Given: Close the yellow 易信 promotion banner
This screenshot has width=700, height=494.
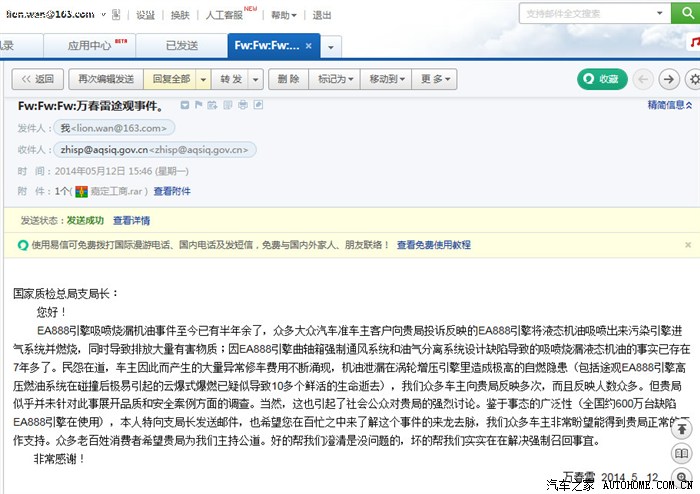Looking at the screenshot, I should pyautogui.click(x=690, y=244).
